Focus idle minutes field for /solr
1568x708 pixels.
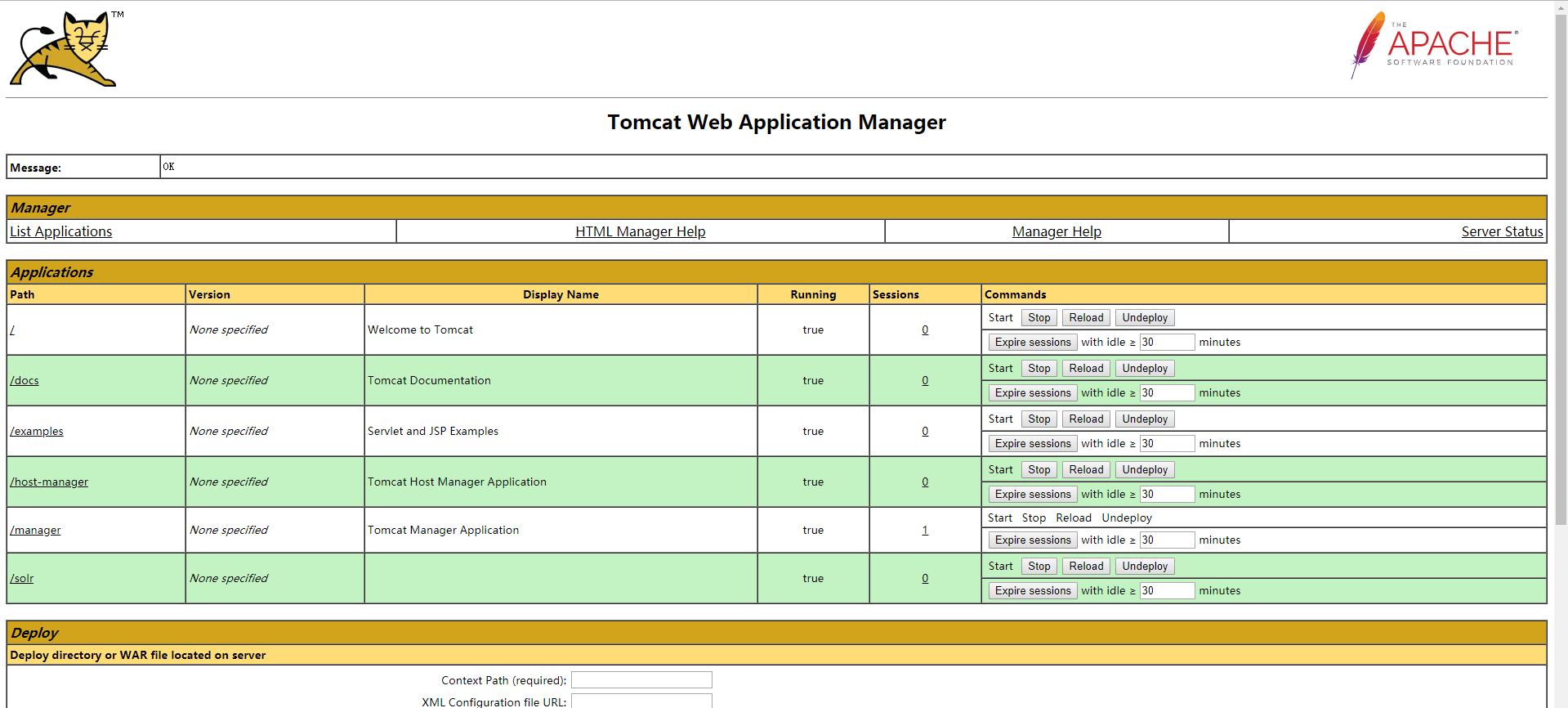point(1167,591)
